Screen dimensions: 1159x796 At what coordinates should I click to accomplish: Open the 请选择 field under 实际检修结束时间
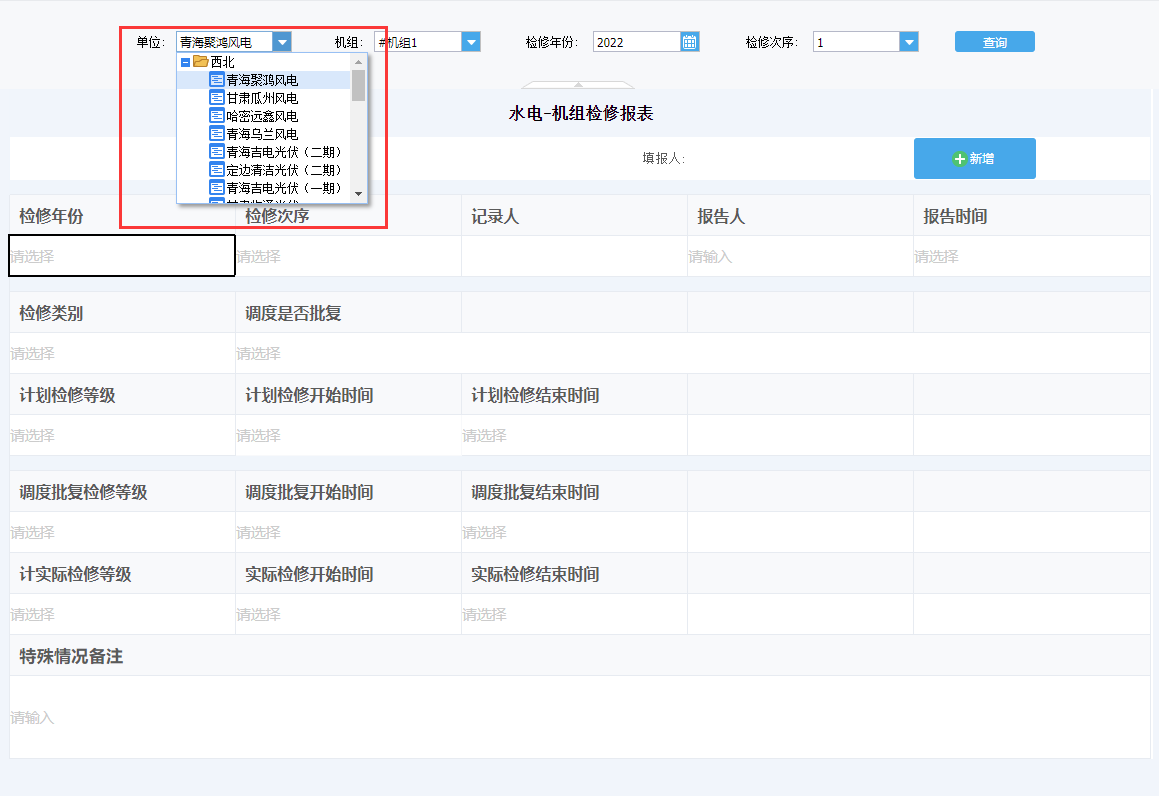pos(574,614)
